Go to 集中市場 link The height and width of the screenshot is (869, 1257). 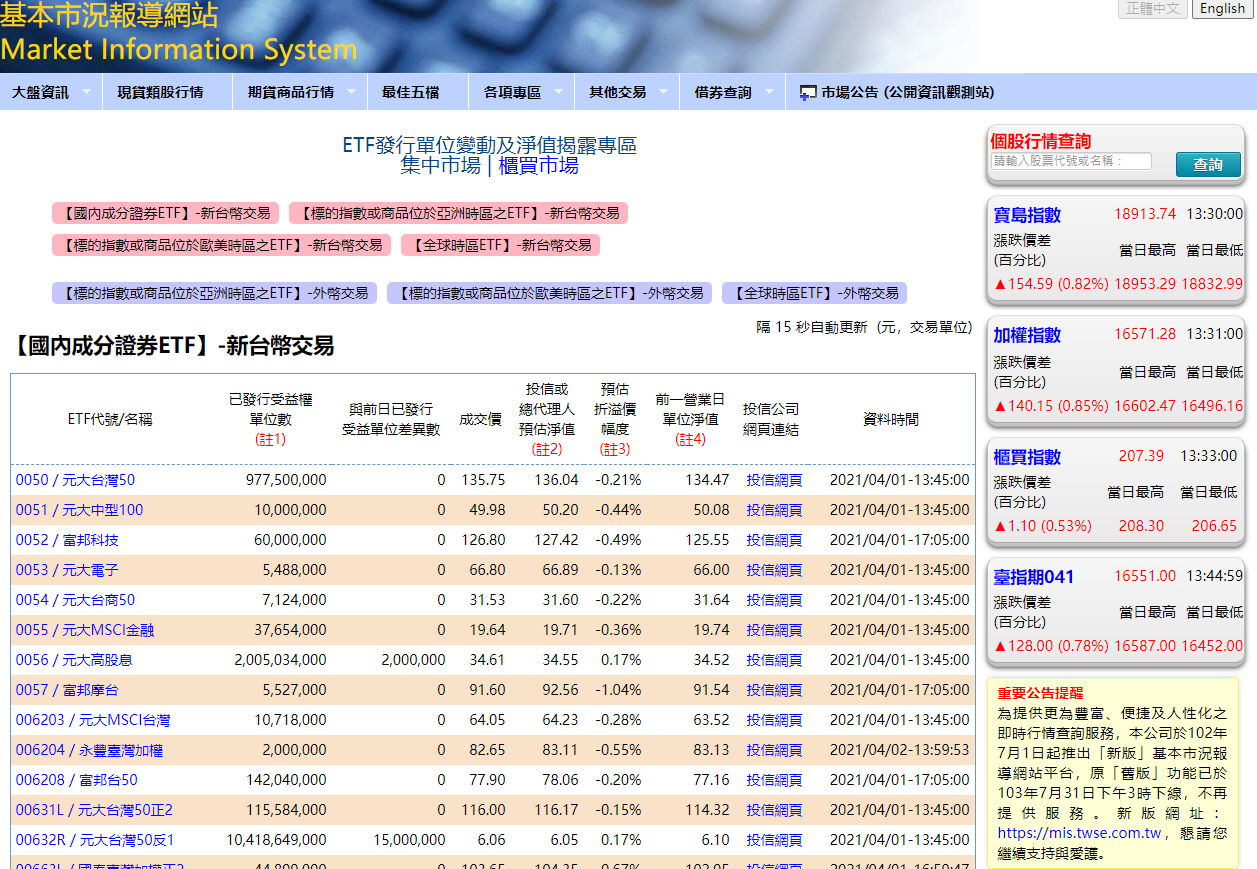point(440,166)
